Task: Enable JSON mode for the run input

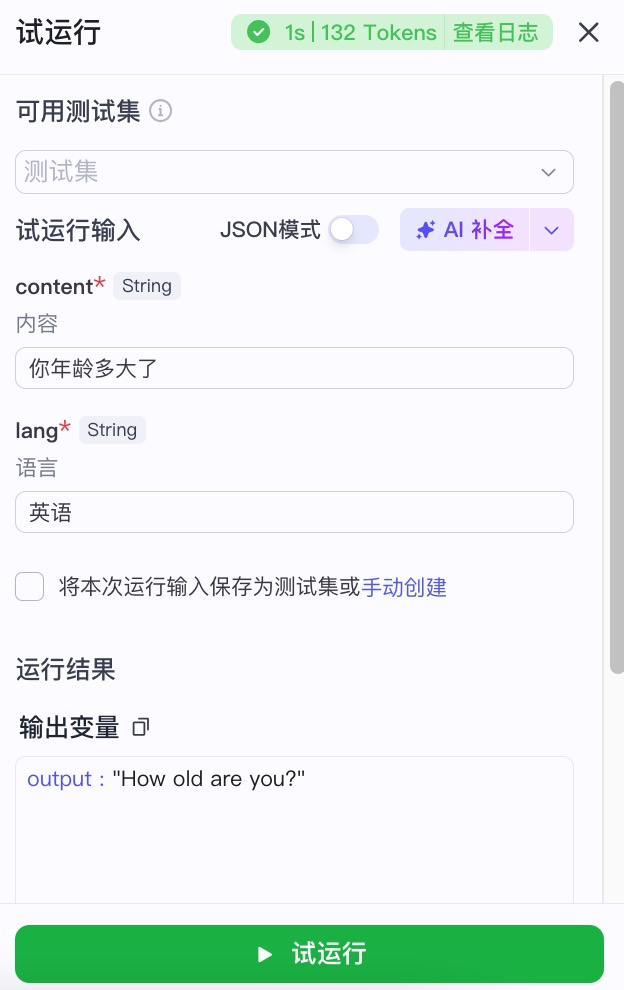Action: coord(354,229)
